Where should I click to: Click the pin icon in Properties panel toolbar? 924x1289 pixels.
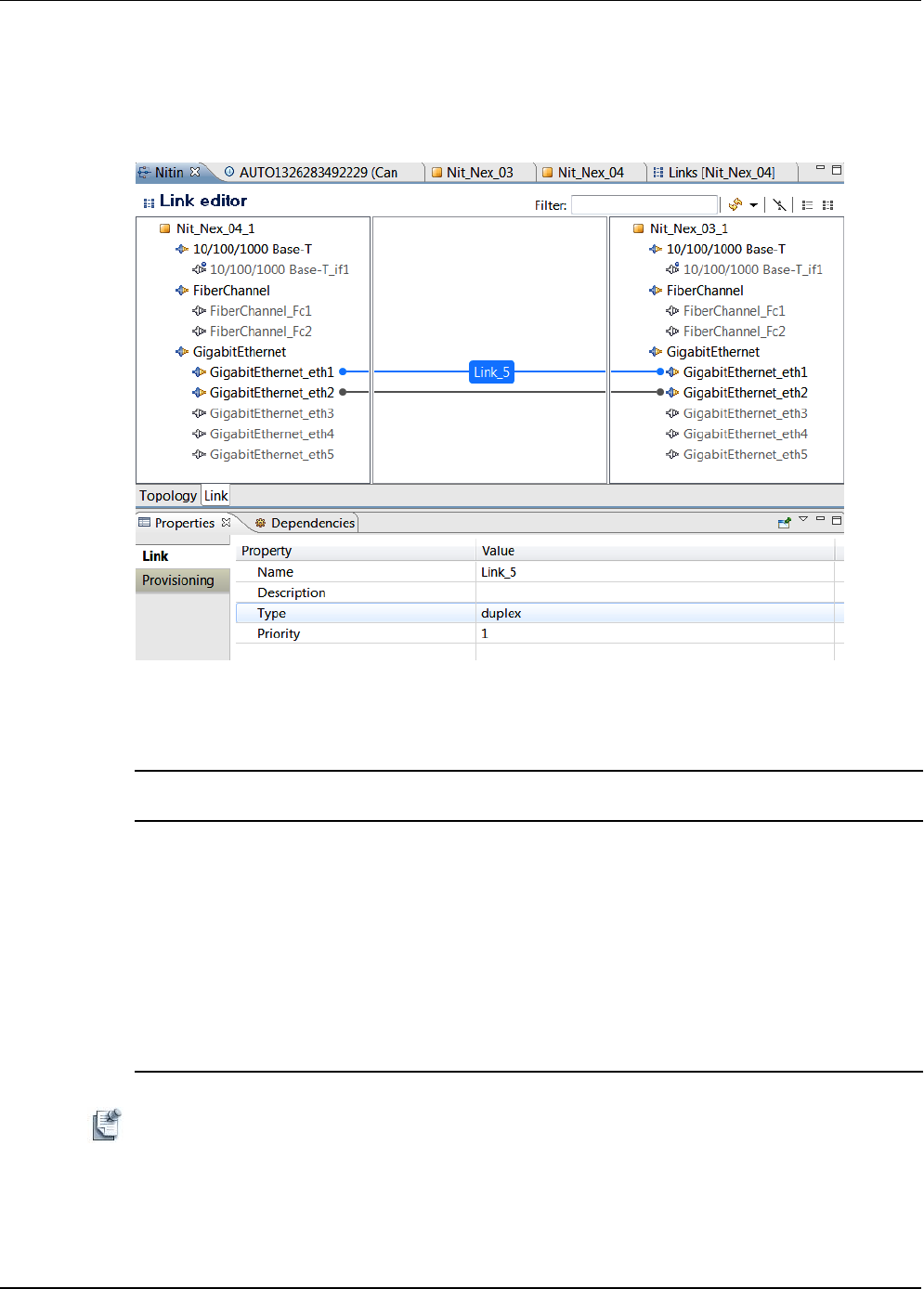(785, 523)
